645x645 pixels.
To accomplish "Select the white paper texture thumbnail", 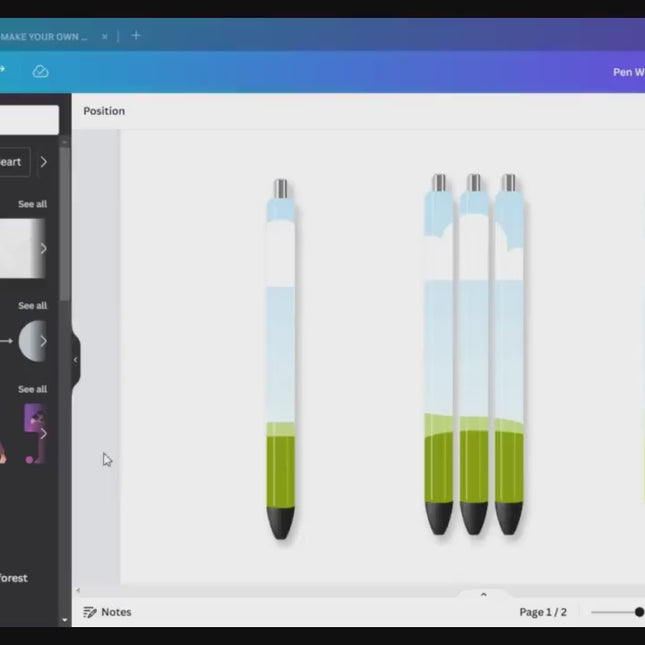I will point(18,248).
